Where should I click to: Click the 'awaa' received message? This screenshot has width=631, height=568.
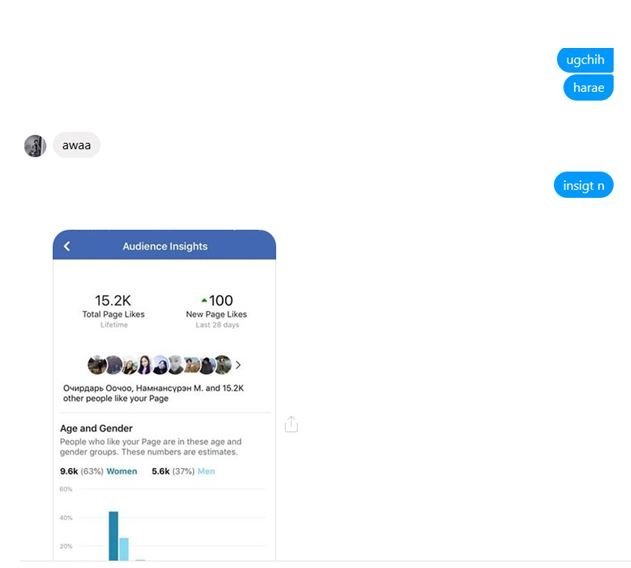pyautogui.click(x=76, y=145)
